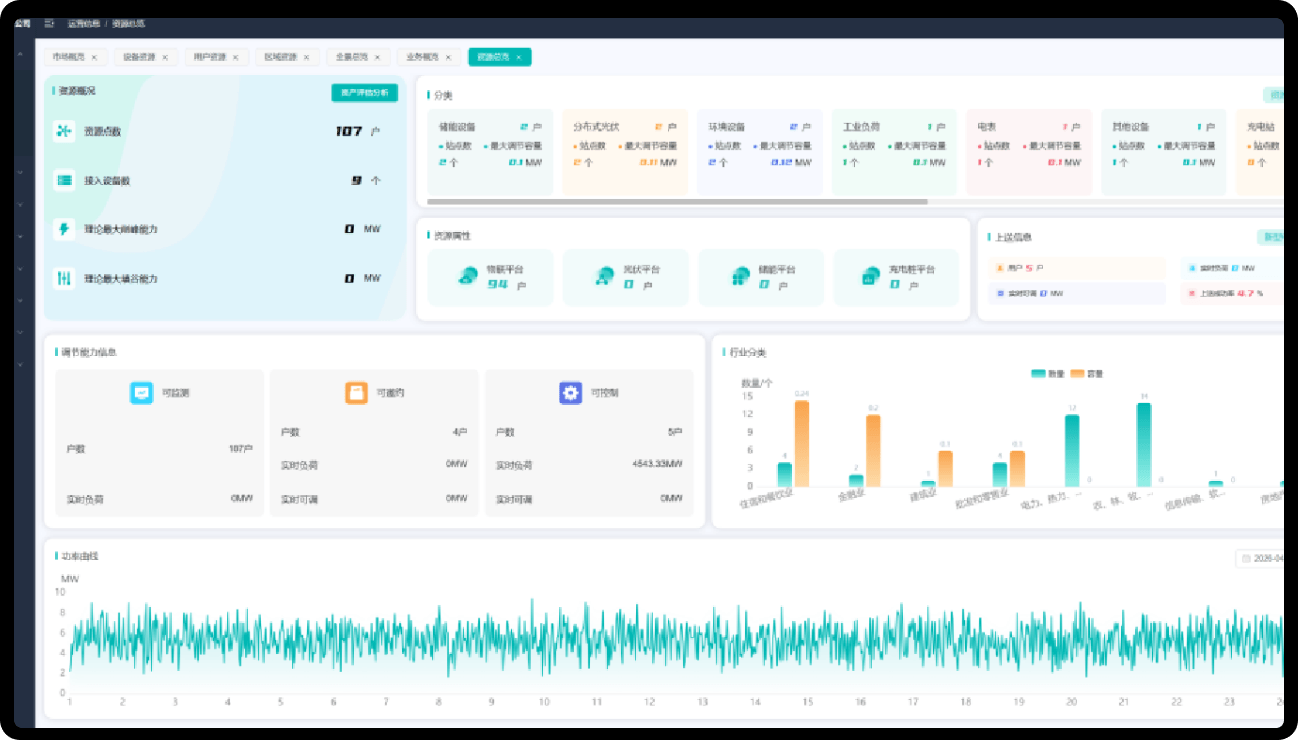Image resolution: width=1298 pixels, height=740 pixels.
Task: Expand the first sidebar chevron menu
Action: tap(19, 57)
